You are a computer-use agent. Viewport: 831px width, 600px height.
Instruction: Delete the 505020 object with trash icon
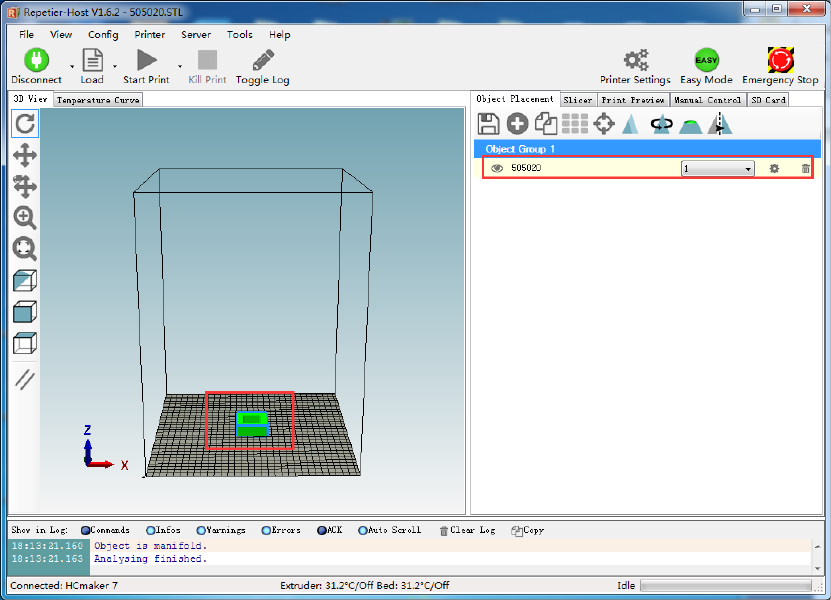tap(806, 169)
